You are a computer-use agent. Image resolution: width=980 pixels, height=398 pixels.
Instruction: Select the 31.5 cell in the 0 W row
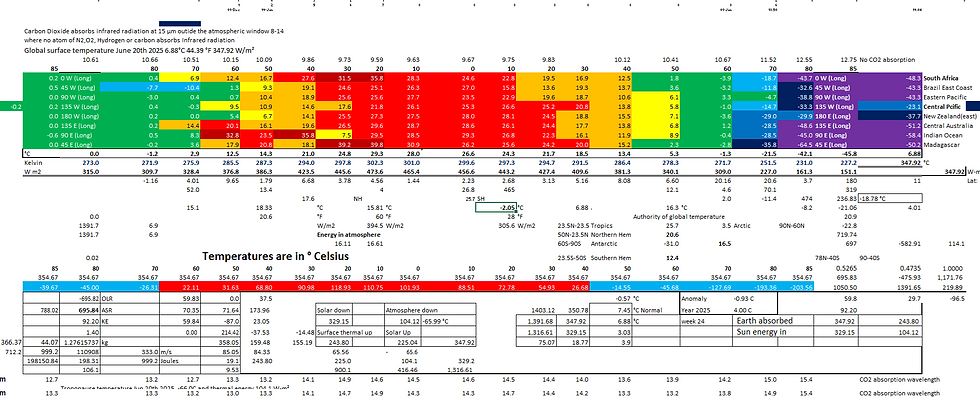pyautogui.click(x=334, y=78)
